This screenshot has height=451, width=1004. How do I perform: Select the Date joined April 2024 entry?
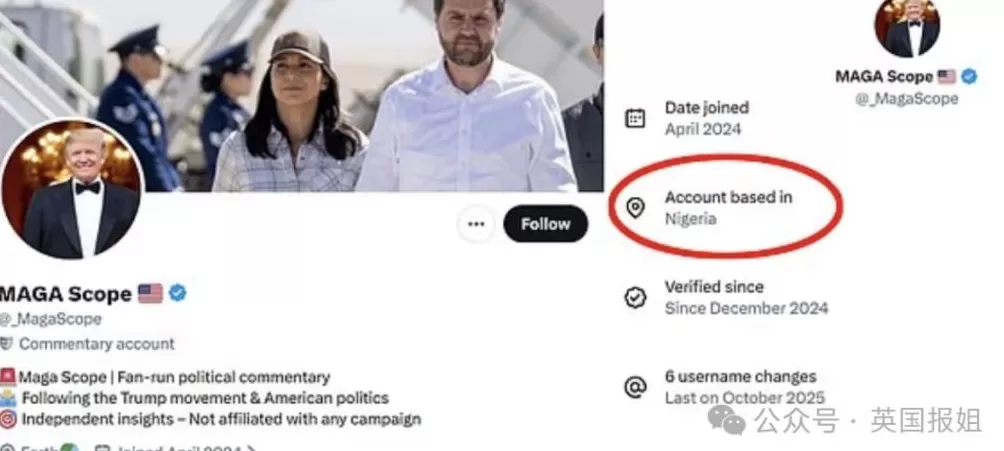706,118
